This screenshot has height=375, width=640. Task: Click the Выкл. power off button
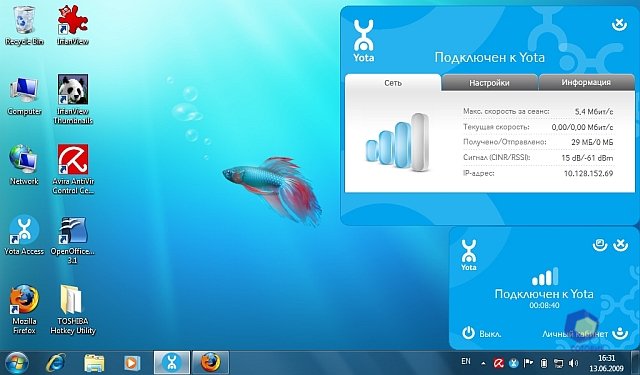tap(482, 333)
